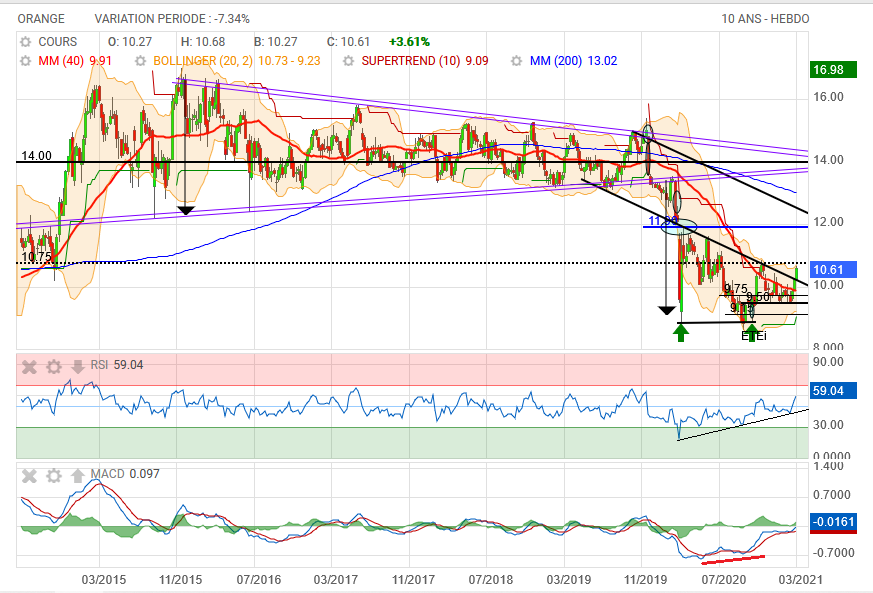Select the MM (40) indicator label
873x593 pixels.
(x=75, y=61)
